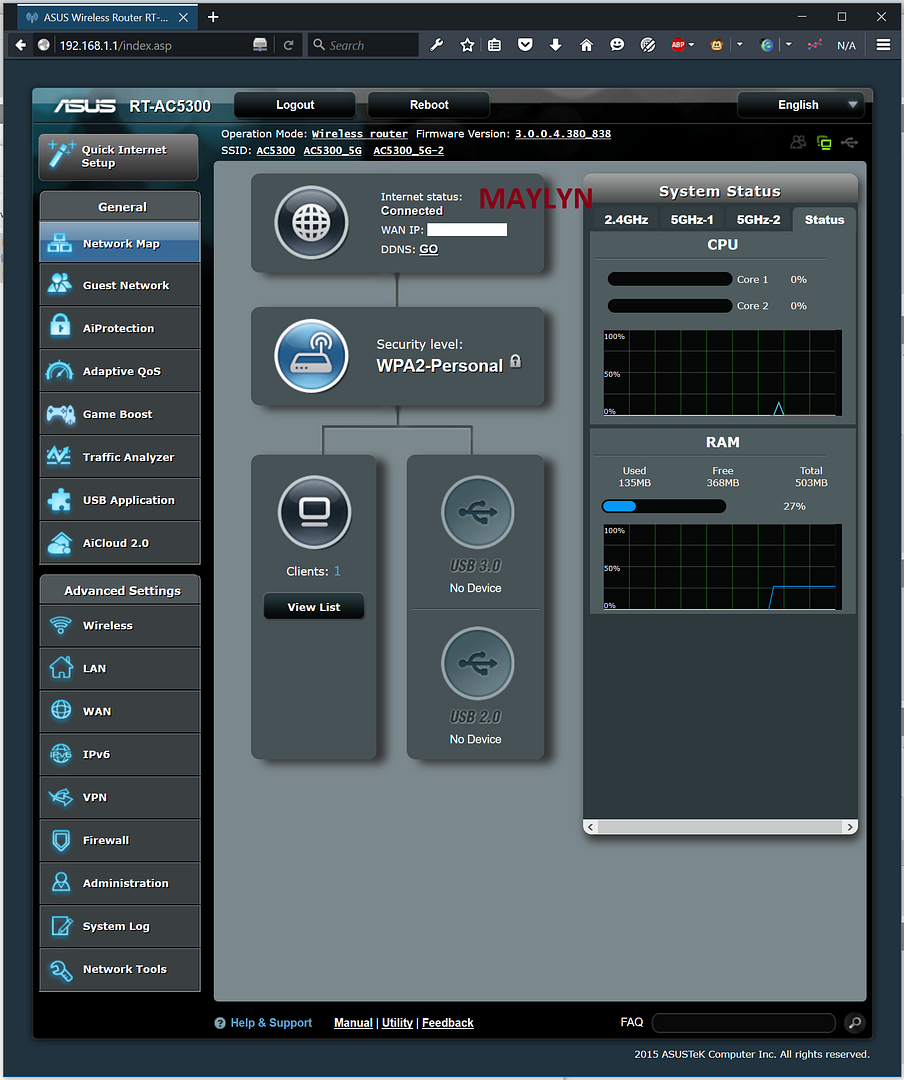Click the USB status icon in header
Image resolution: width=904 pixels, height=1080 pixels.
[850, 142]
